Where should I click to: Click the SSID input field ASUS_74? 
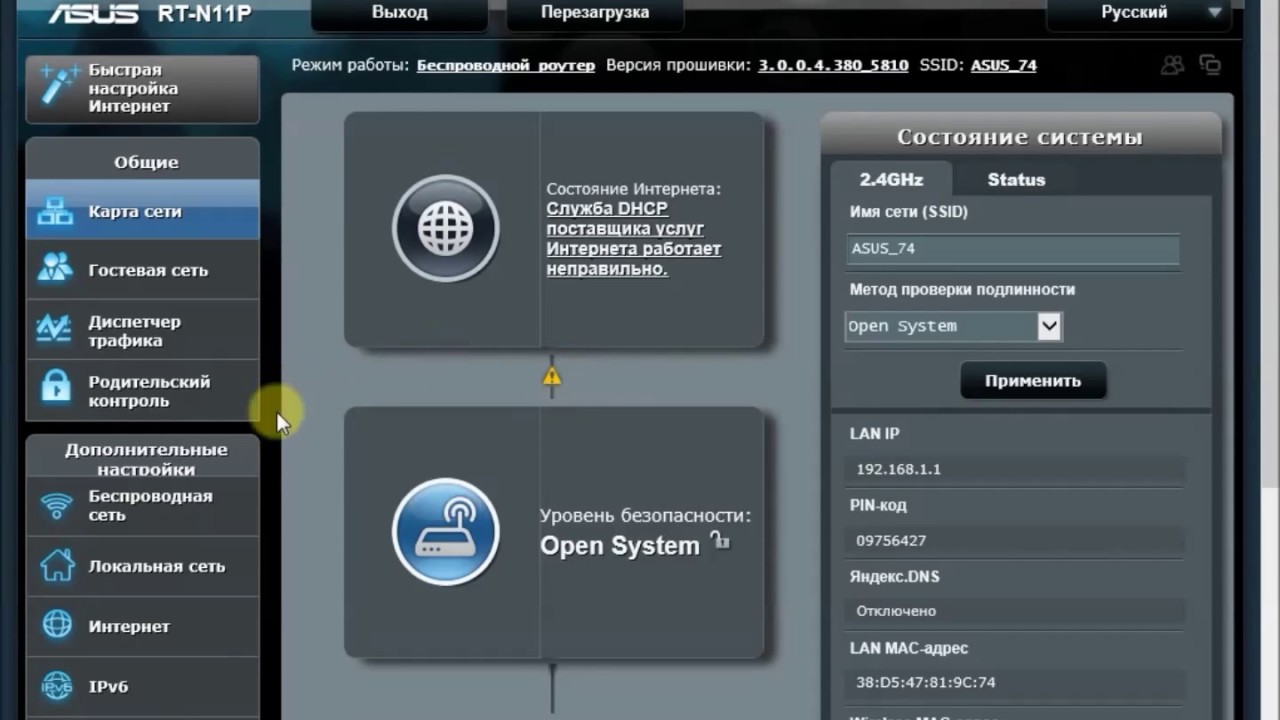pyautogui.click(x=1013, y=248)
